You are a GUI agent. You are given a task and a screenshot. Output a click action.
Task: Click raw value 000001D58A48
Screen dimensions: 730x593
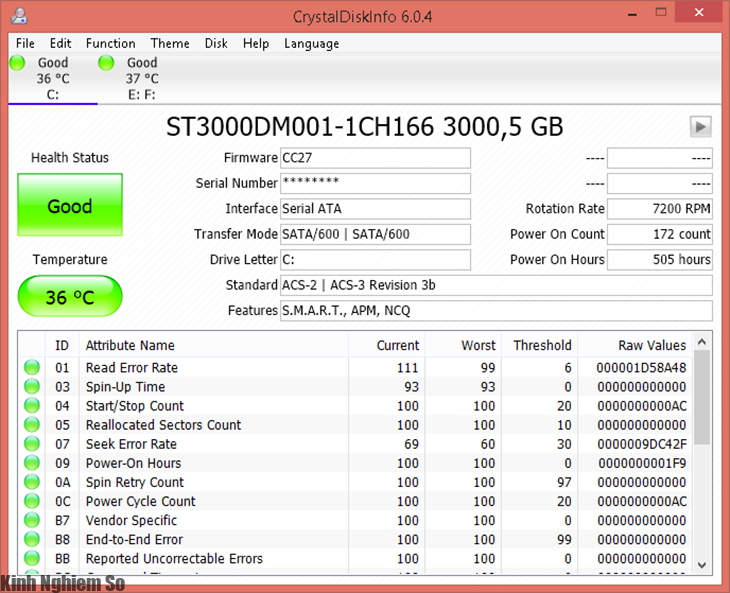pos(641,368)
